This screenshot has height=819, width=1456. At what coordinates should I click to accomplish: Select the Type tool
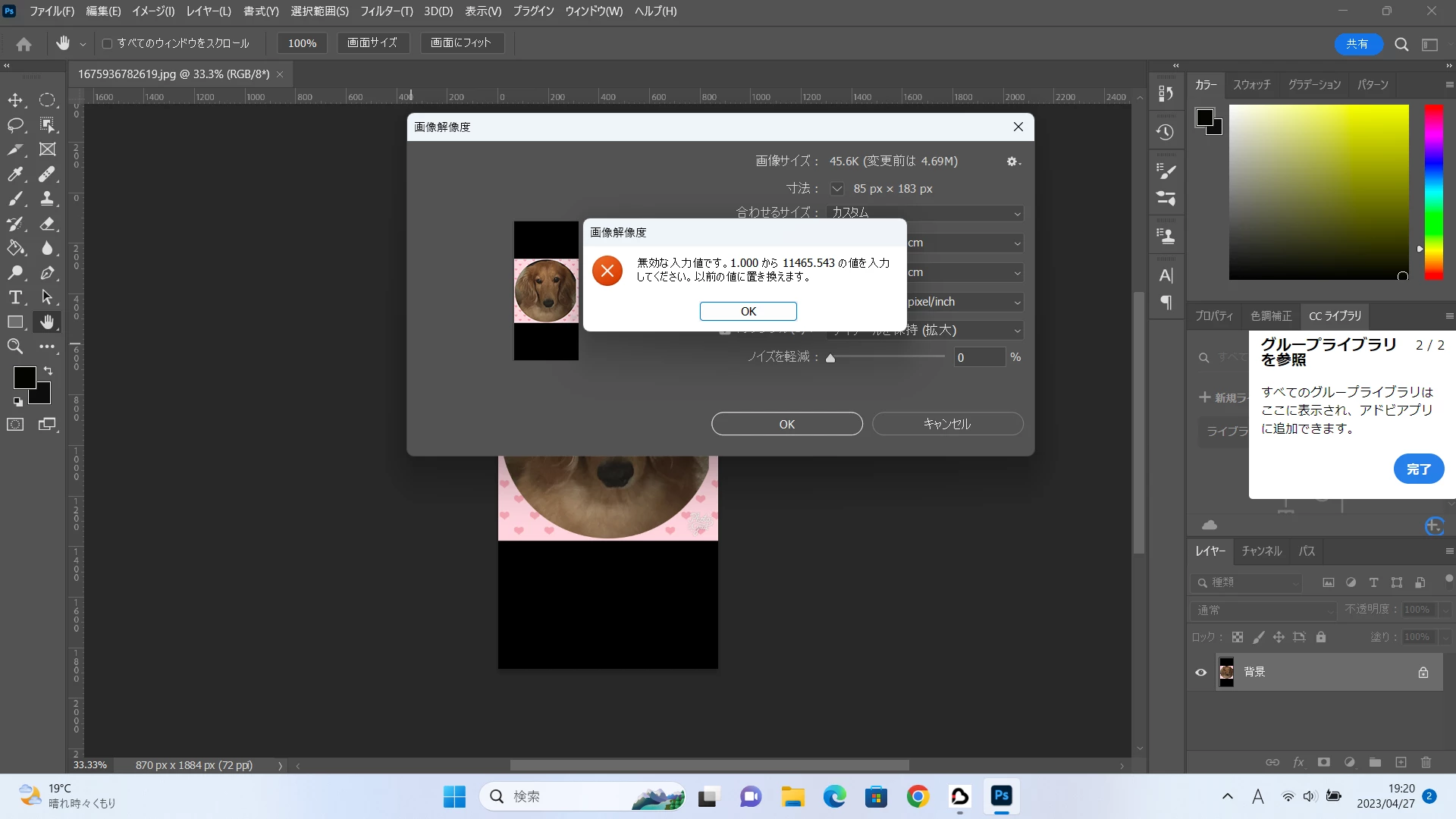click(x=16, y=297)
